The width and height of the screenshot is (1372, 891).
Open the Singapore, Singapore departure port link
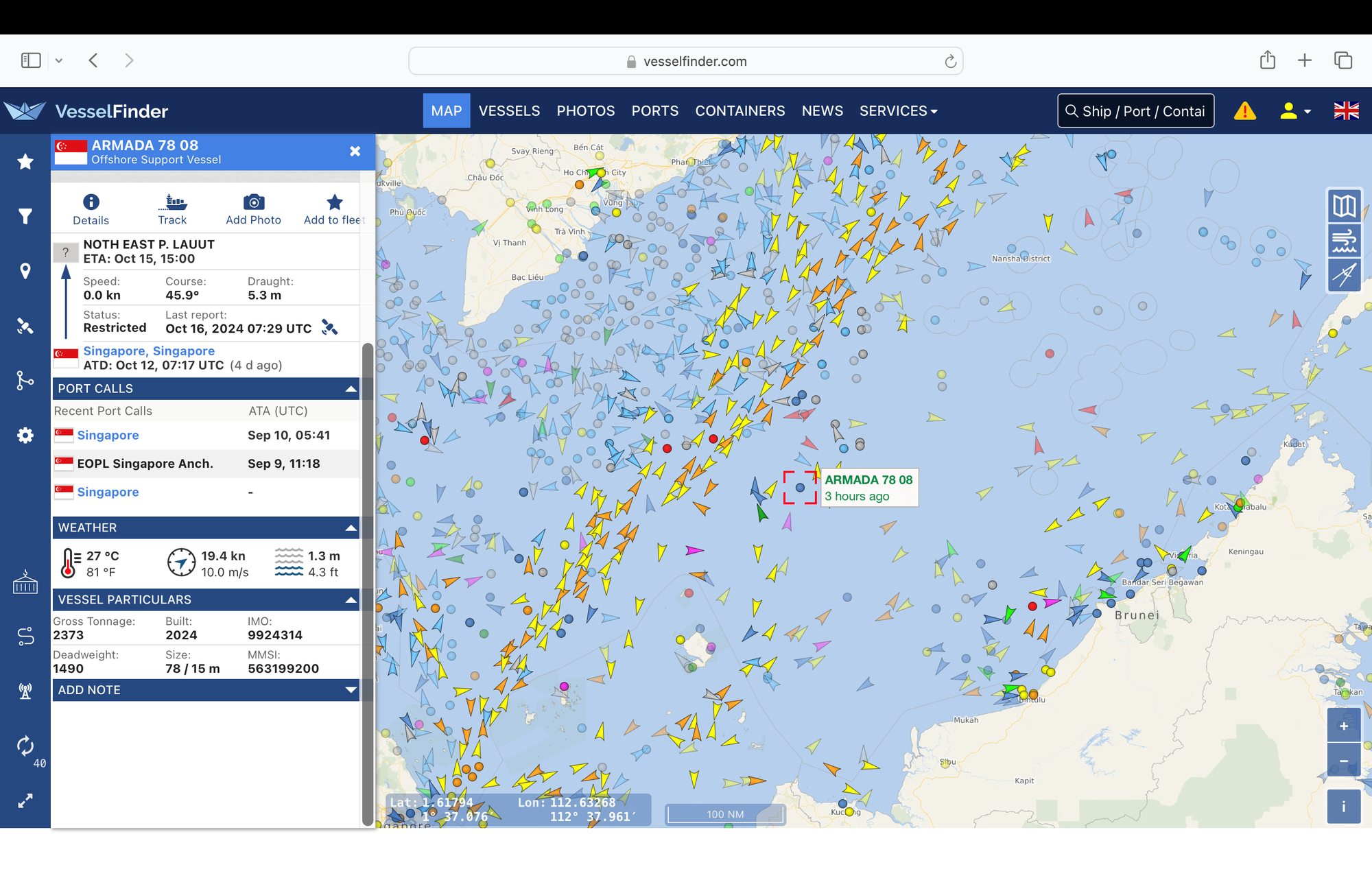pos(149,351)
